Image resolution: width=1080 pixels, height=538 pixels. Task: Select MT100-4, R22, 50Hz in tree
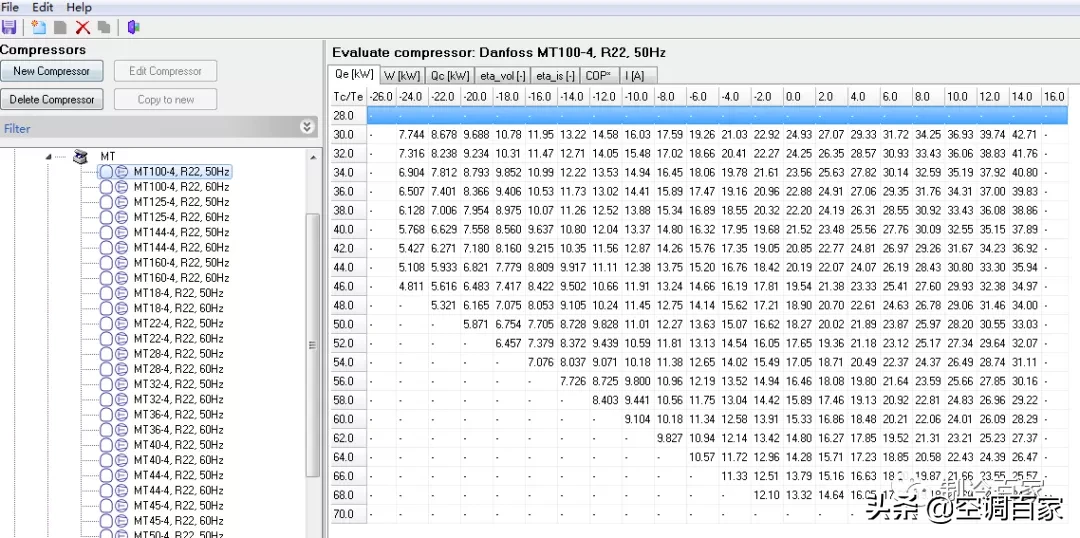coord(182,171)
